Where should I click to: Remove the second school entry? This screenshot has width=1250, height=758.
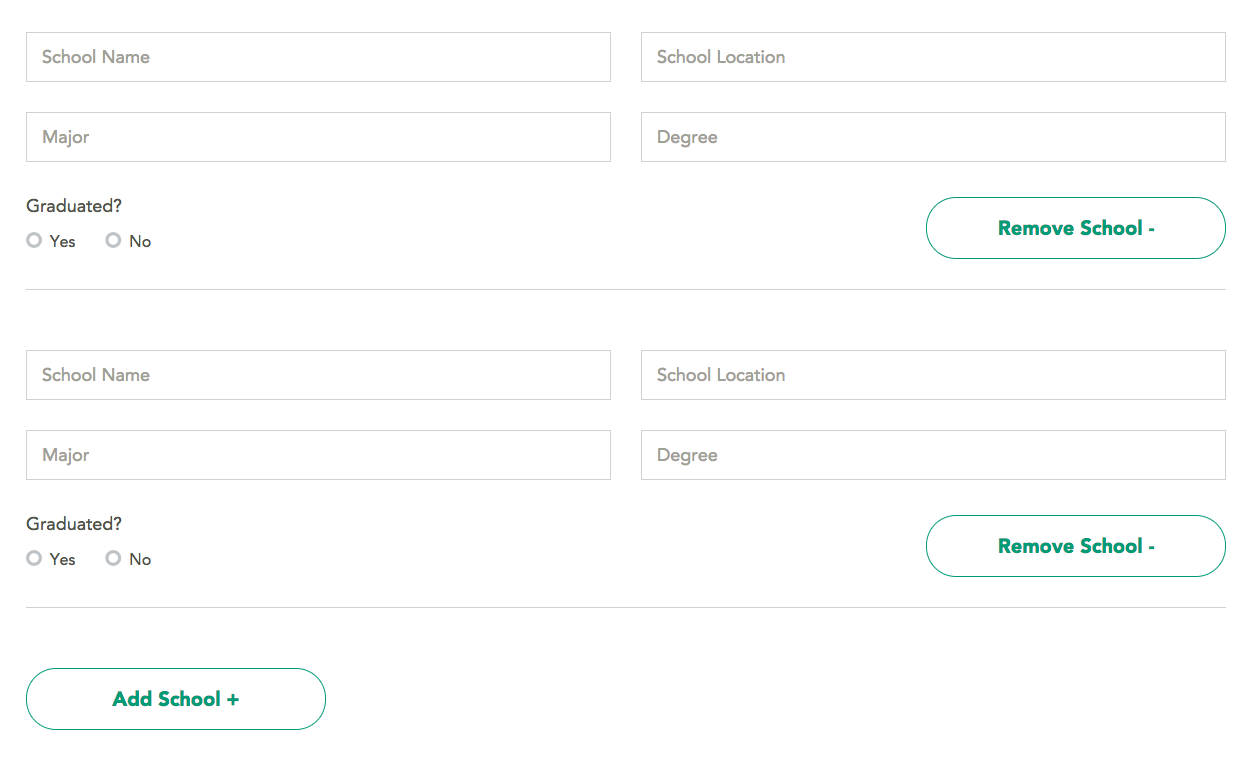(1076, 546)
